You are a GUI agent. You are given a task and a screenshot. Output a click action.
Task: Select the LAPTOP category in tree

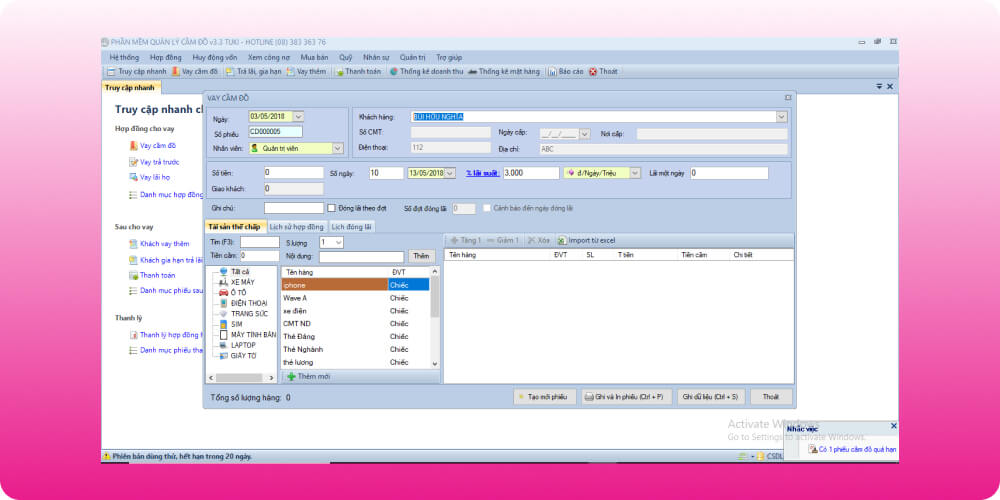pos(245,345)
